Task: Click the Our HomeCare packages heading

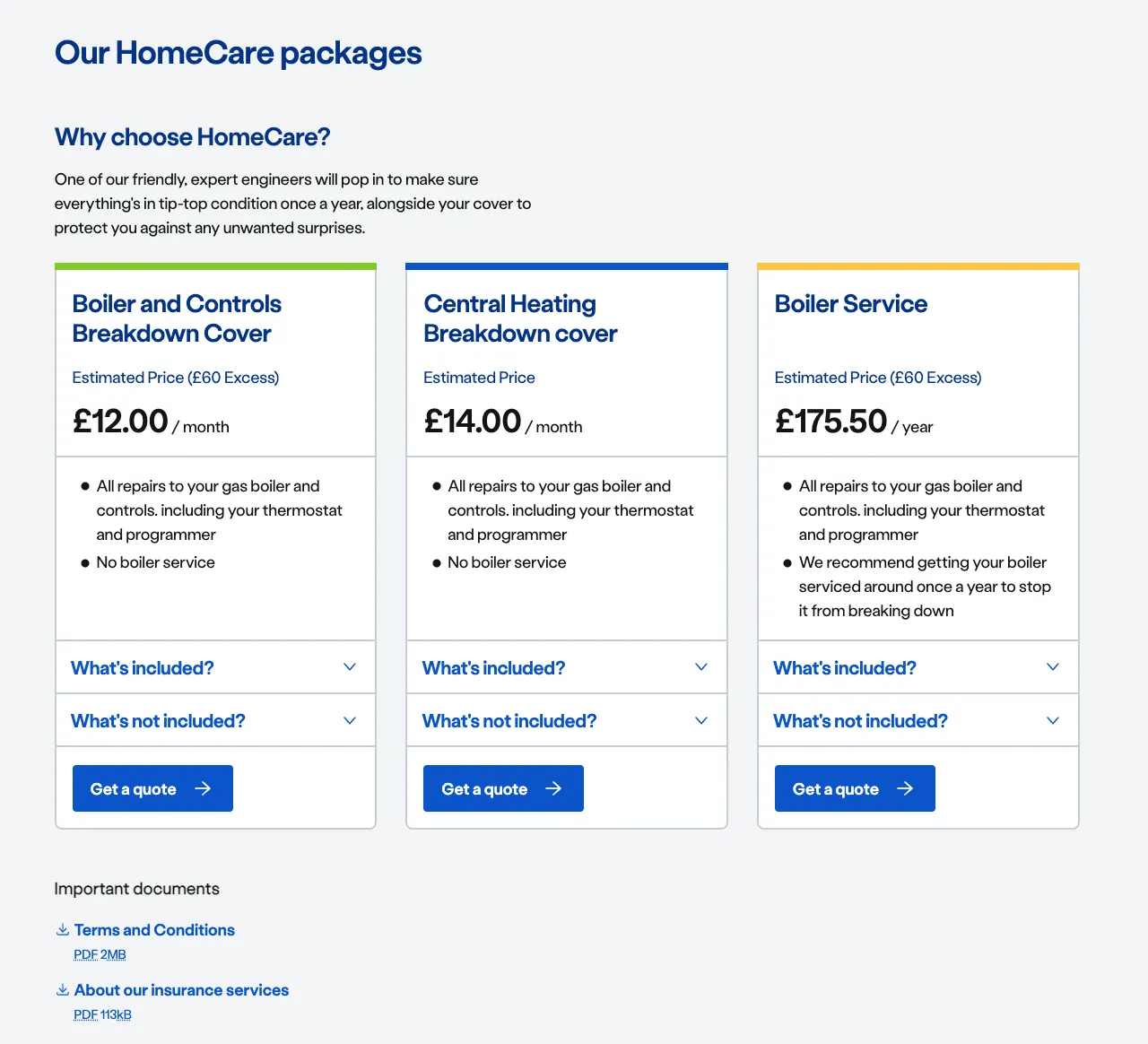Action: (x=238, y=53)
